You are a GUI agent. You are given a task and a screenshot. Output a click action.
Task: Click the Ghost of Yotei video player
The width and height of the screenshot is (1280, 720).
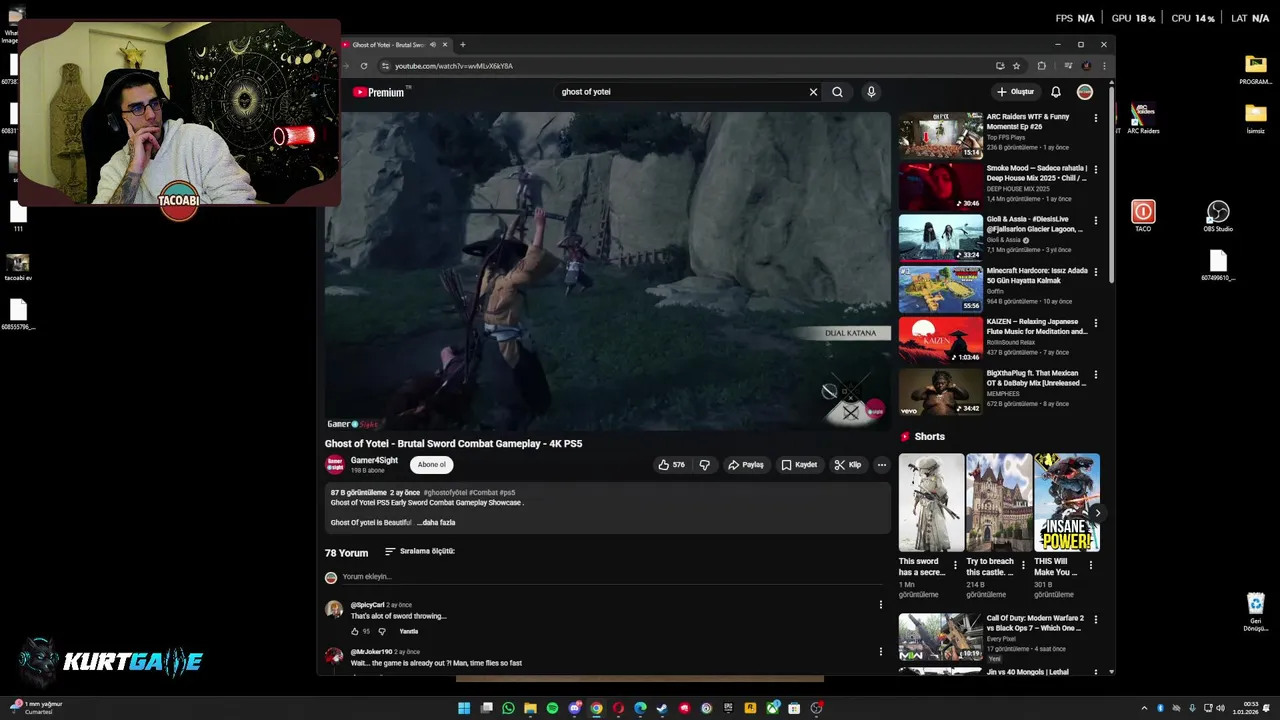[x=607, y=271]
